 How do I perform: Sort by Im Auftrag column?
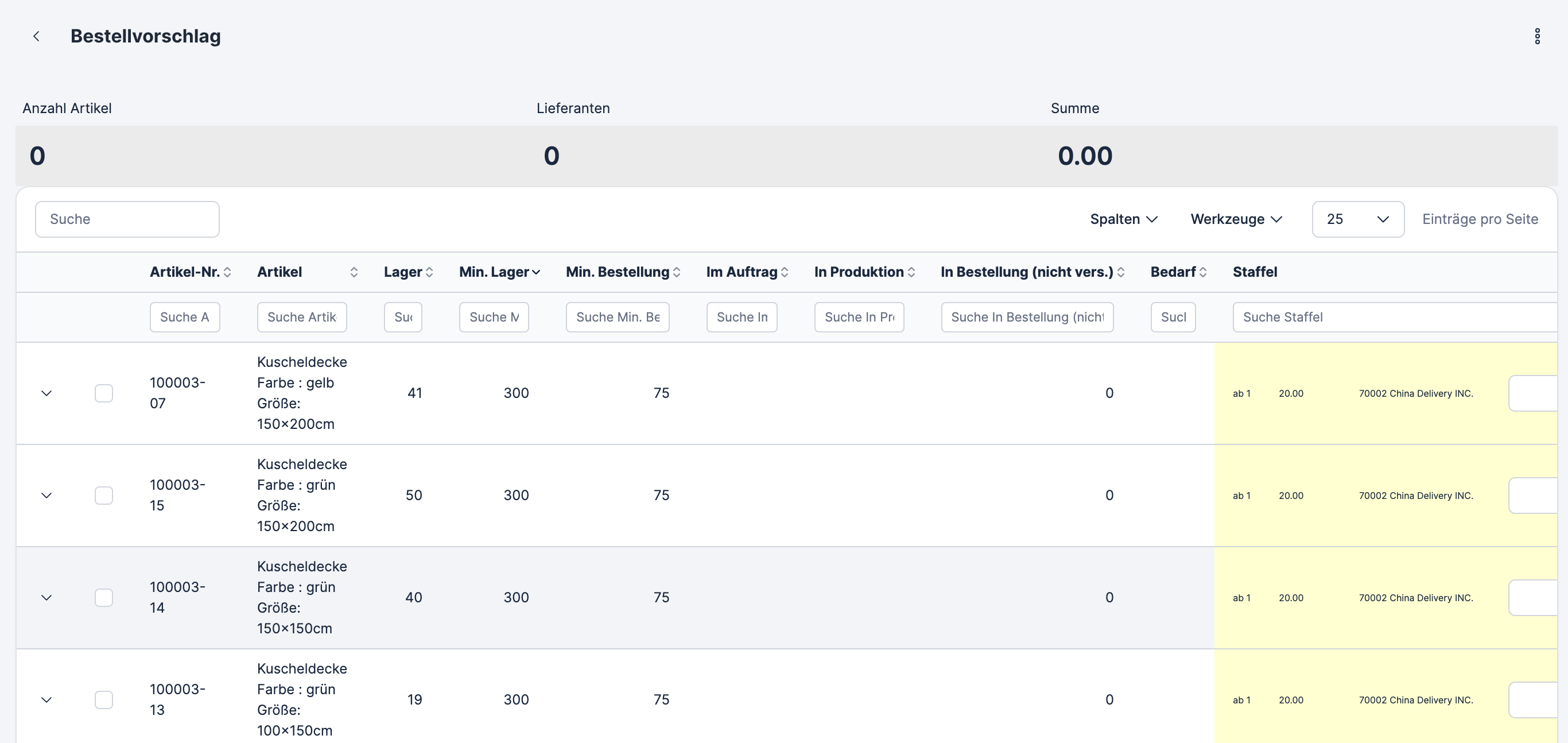click(784, 272)
